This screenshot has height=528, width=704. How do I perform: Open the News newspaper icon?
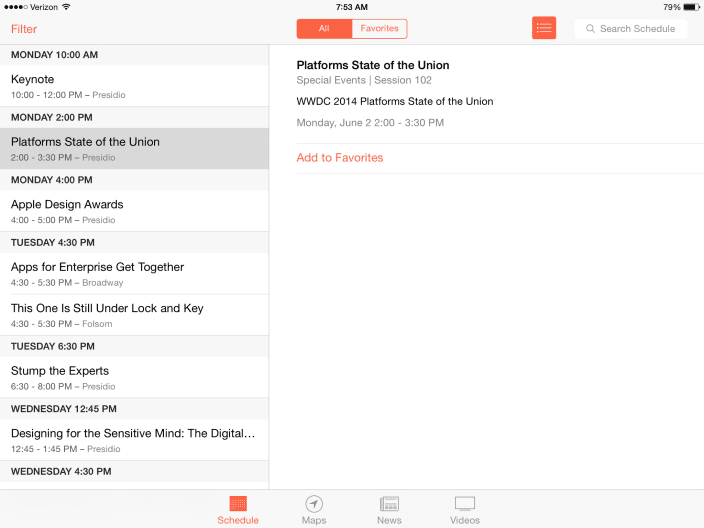point(389,504)
